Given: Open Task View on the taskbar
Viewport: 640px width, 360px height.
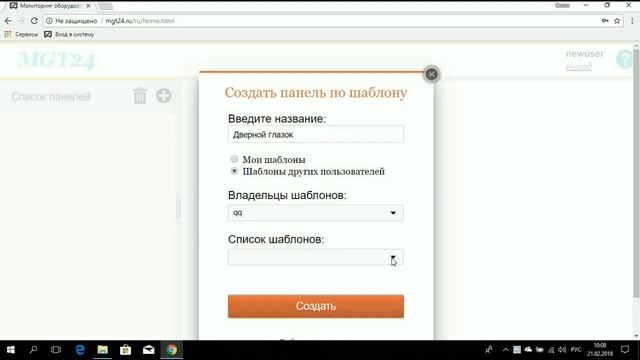Looking at the screenshot, I should coord(56,350).
